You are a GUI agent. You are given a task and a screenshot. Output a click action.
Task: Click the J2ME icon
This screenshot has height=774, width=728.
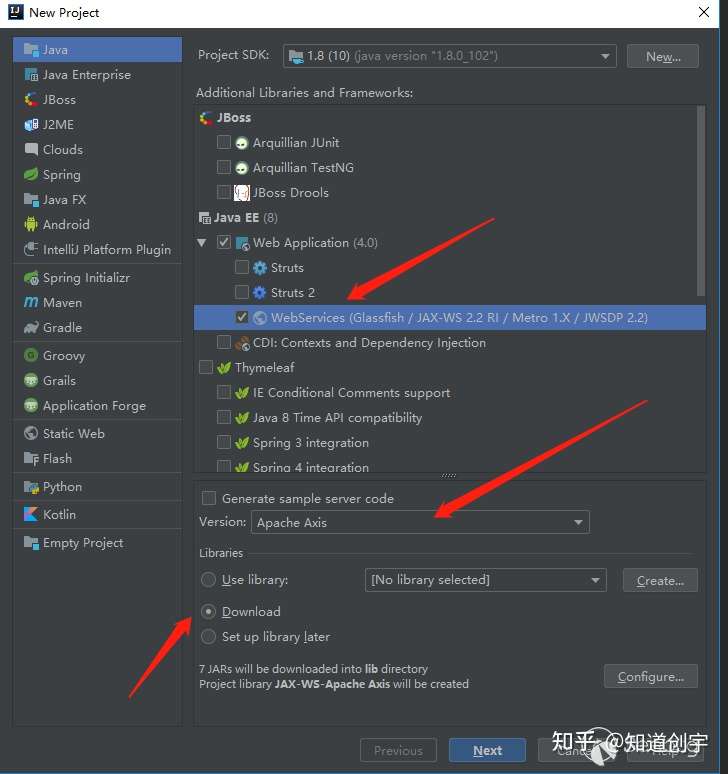point(31,124)
